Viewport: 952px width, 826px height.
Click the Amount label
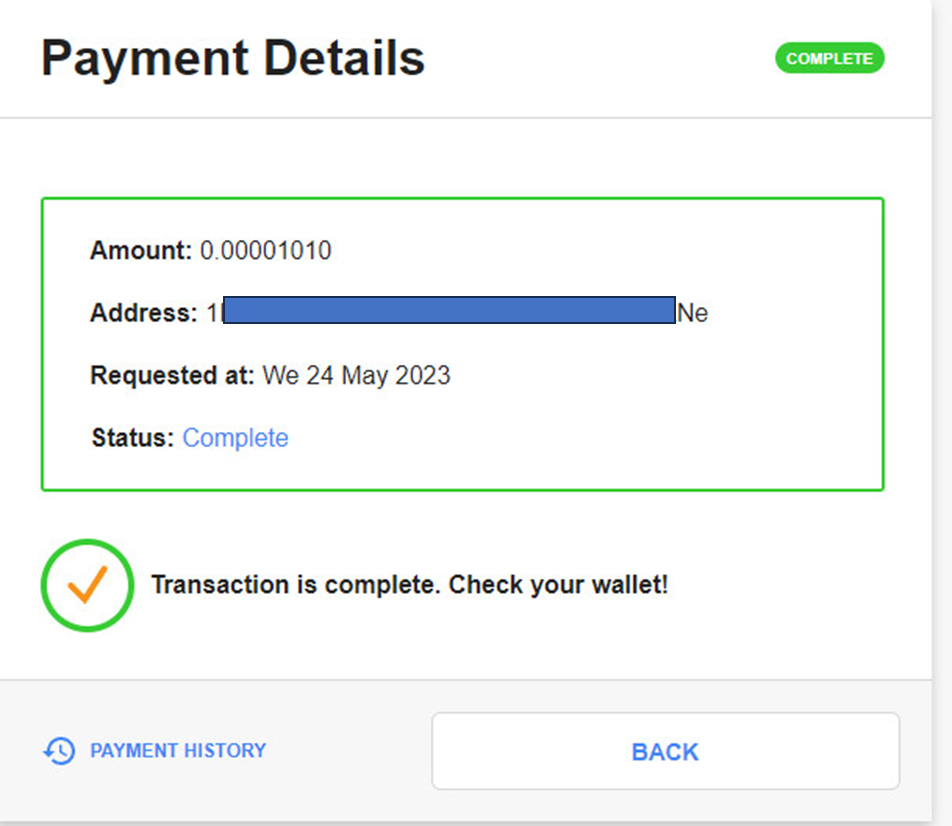point(140,250)
